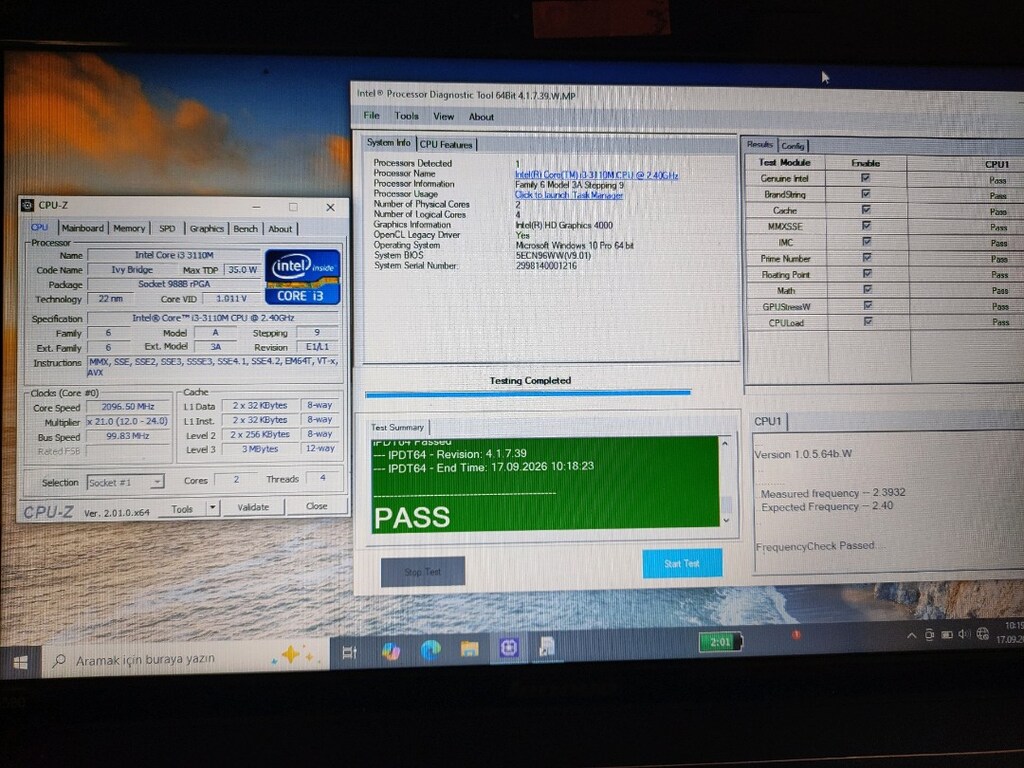
Task: Show hidden tray icons chevron
Action: [x=911, y=636]
